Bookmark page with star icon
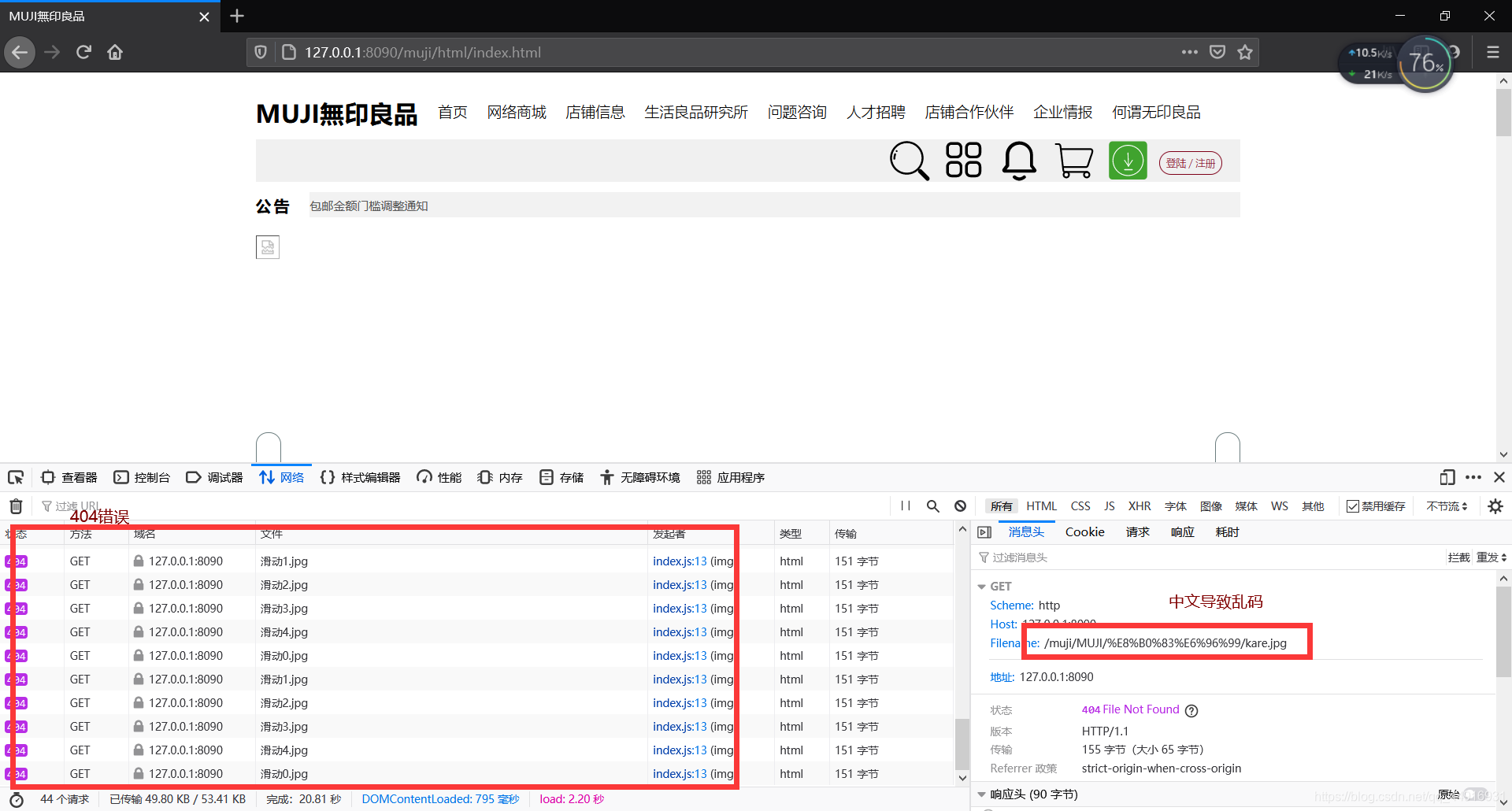The image size is (1512, 811). (x=1245, y=53)
